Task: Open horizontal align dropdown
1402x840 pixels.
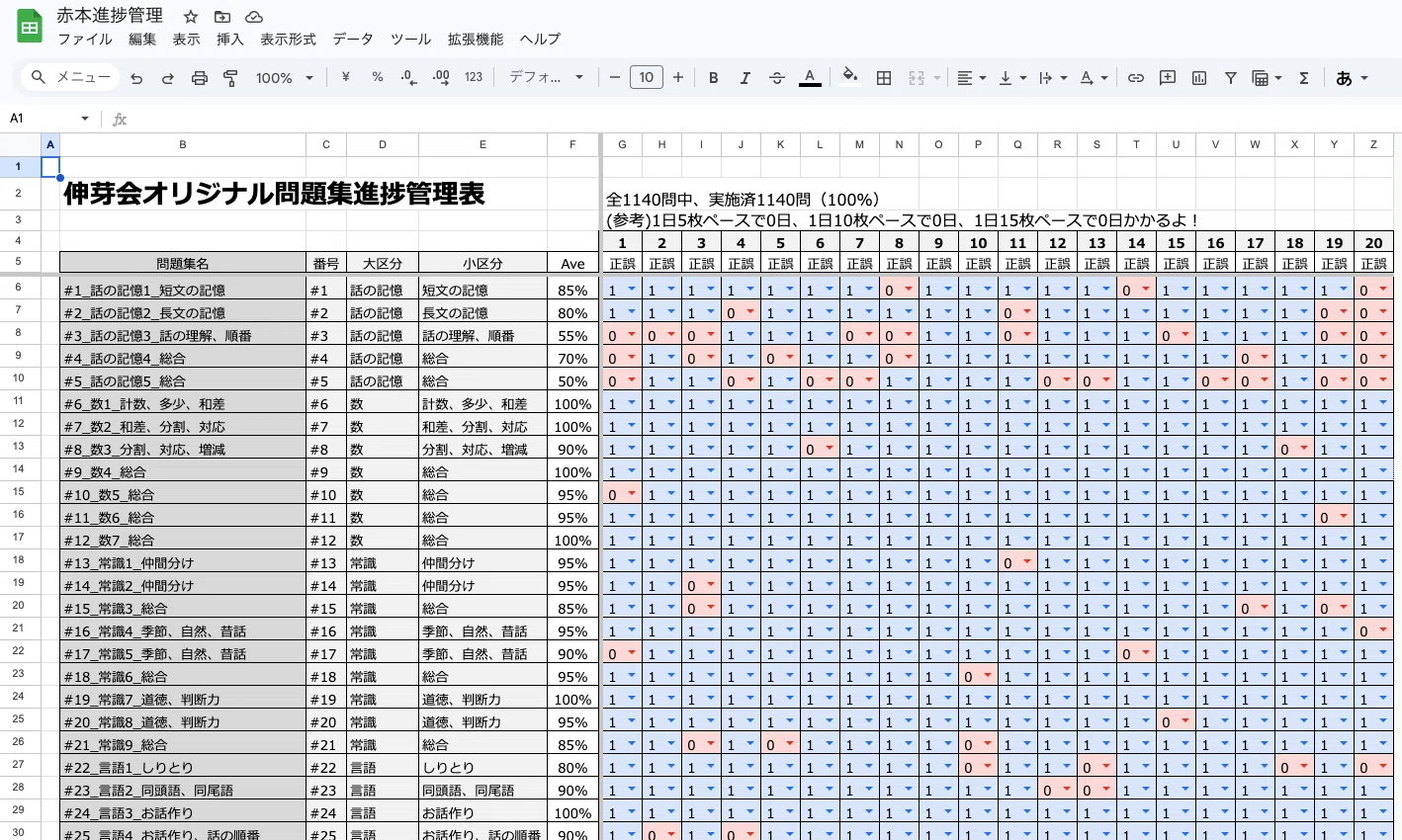Action: click(972, 77)
